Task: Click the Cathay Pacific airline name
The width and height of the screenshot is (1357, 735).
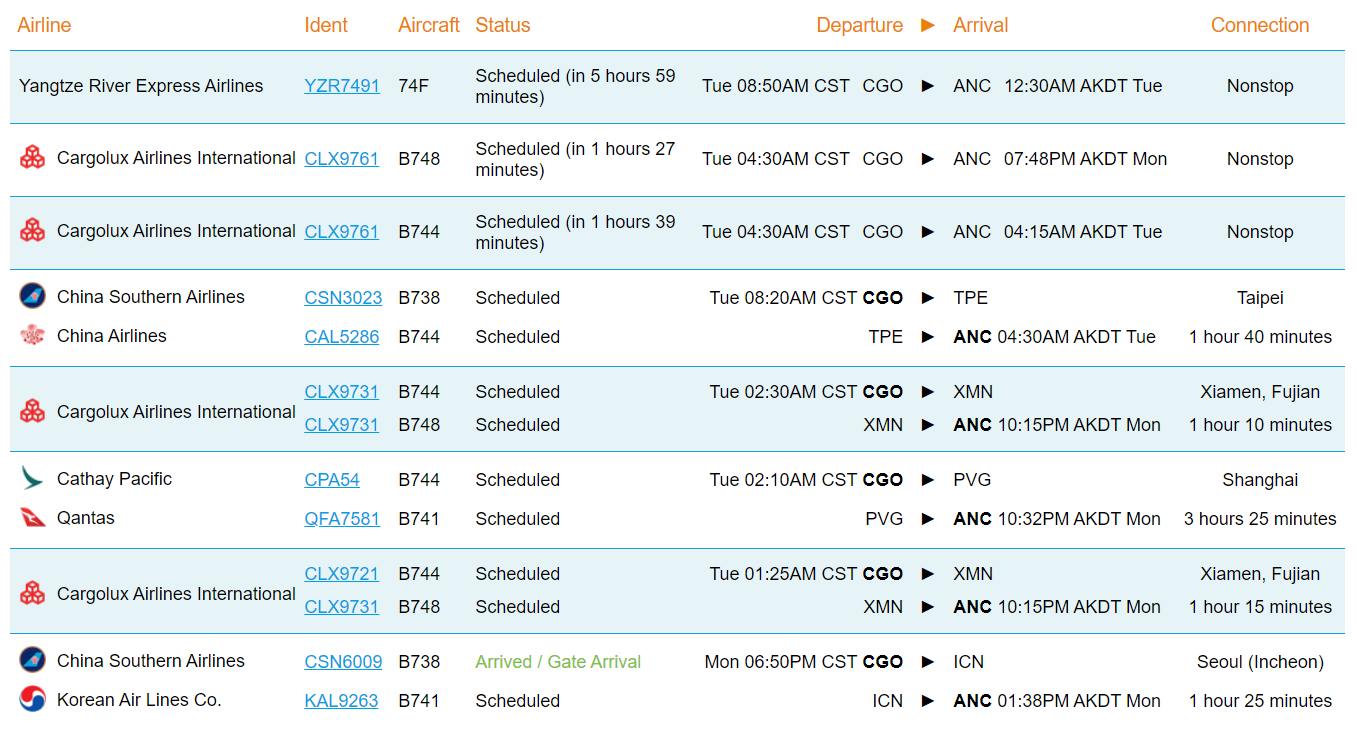Action: (114, 479)
